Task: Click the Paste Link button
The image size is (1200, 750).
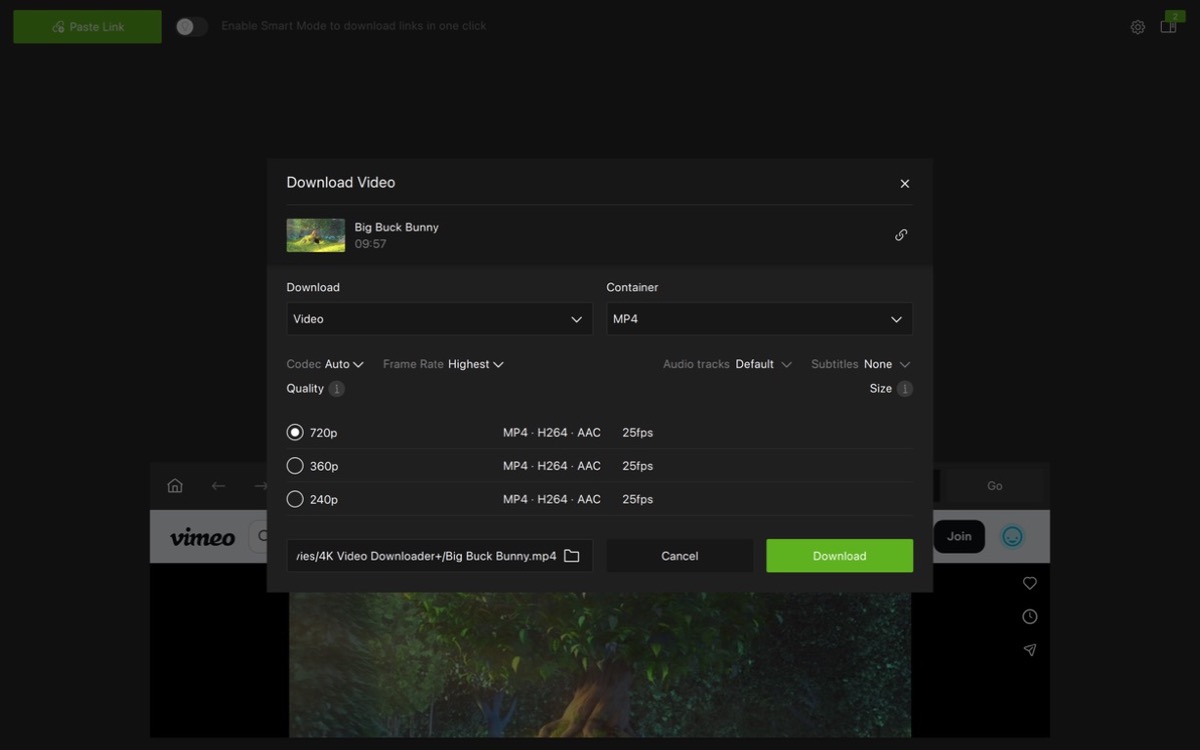Action: click(87, 27)
